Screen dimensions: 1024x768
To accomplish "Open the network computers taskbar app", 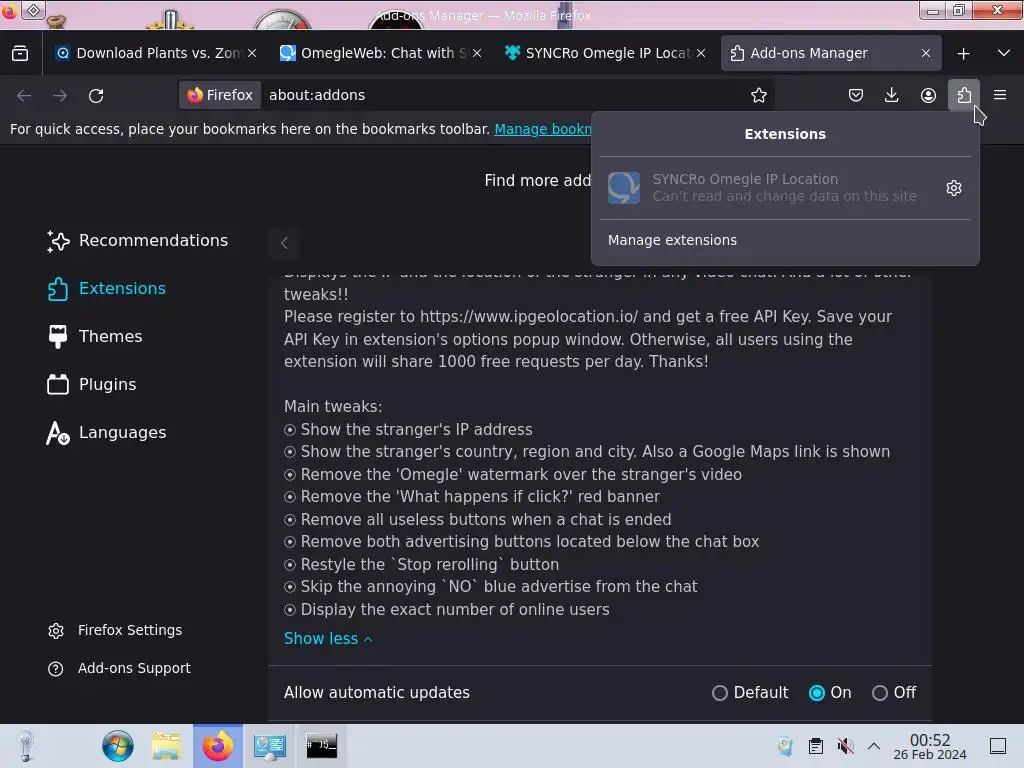I will [x=270, y=746].
